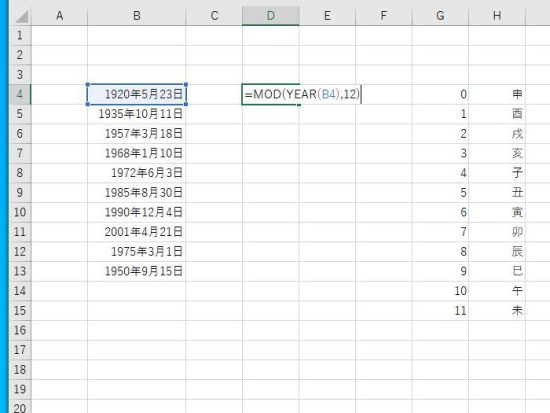Image resolution: width=550 pixels, height=413 pixels.
Task: Select column A header
Action: tap(59, 16)
